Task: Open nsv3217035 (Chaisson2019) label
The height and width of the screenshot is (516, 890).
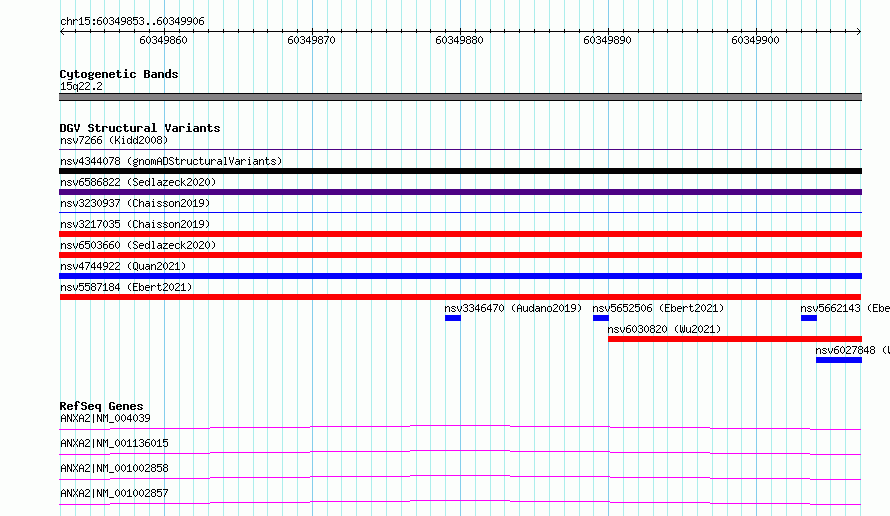Action: click(x=135, y=224)
